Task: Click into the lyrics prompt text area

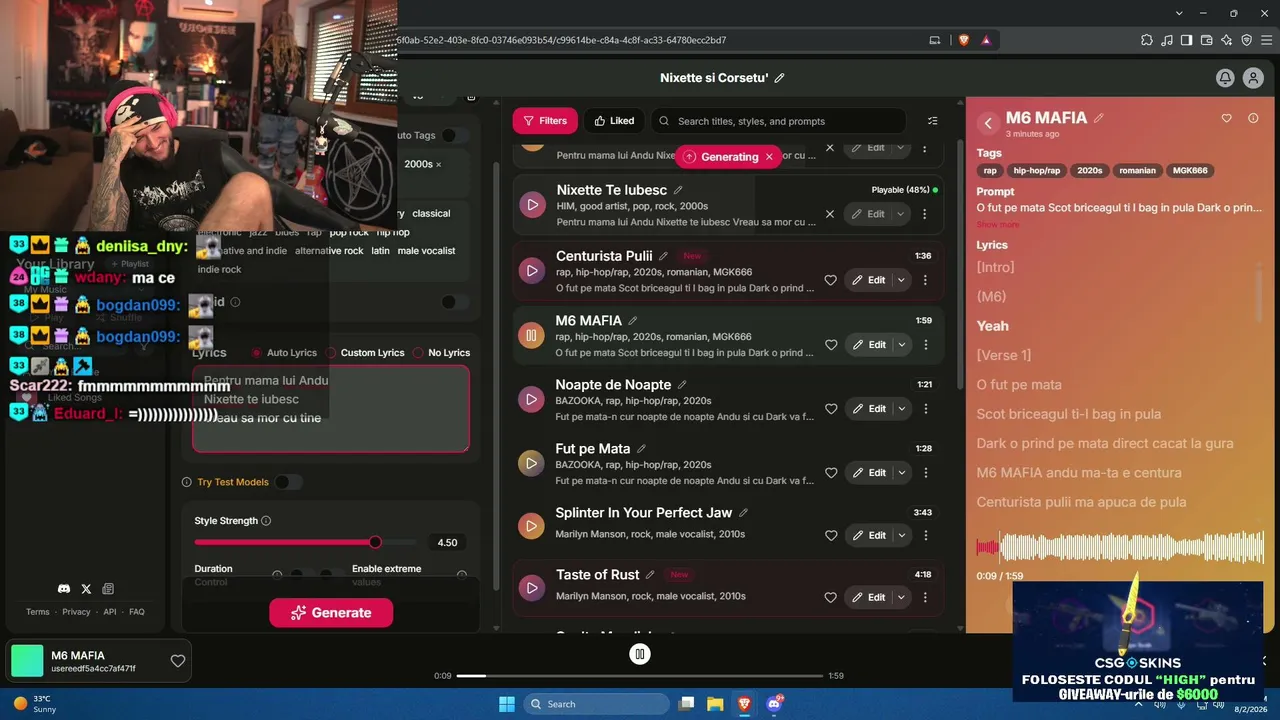Action: (x=331, y=409)
